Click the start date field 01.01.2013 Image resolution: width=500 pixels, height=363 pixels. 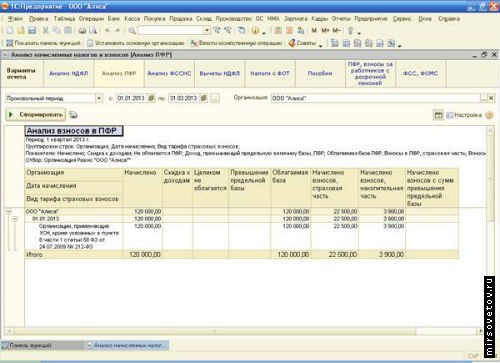pos(131,98)
